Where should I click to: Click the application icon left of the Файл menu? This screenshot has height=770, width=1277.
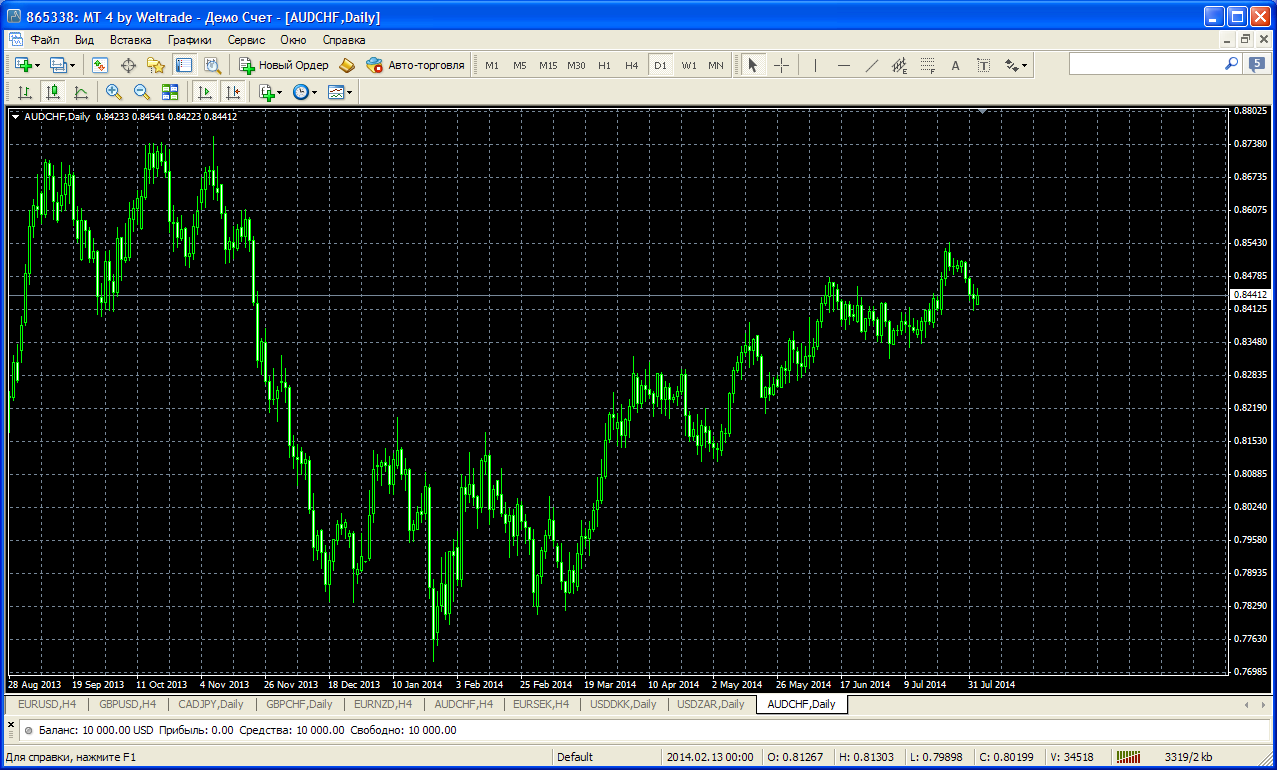click(16, 40)
